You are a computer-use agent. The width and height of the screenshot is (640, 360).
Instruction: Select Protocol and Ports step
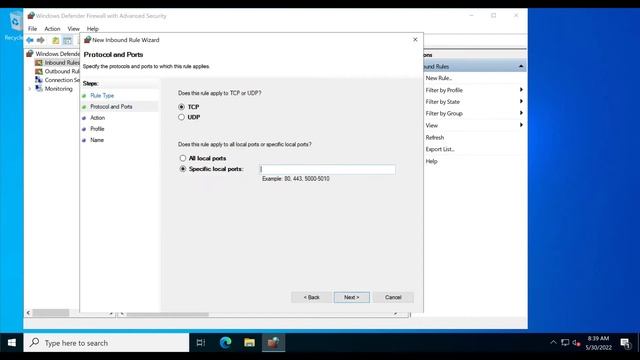pyautogui.click(x=111, y=107)
